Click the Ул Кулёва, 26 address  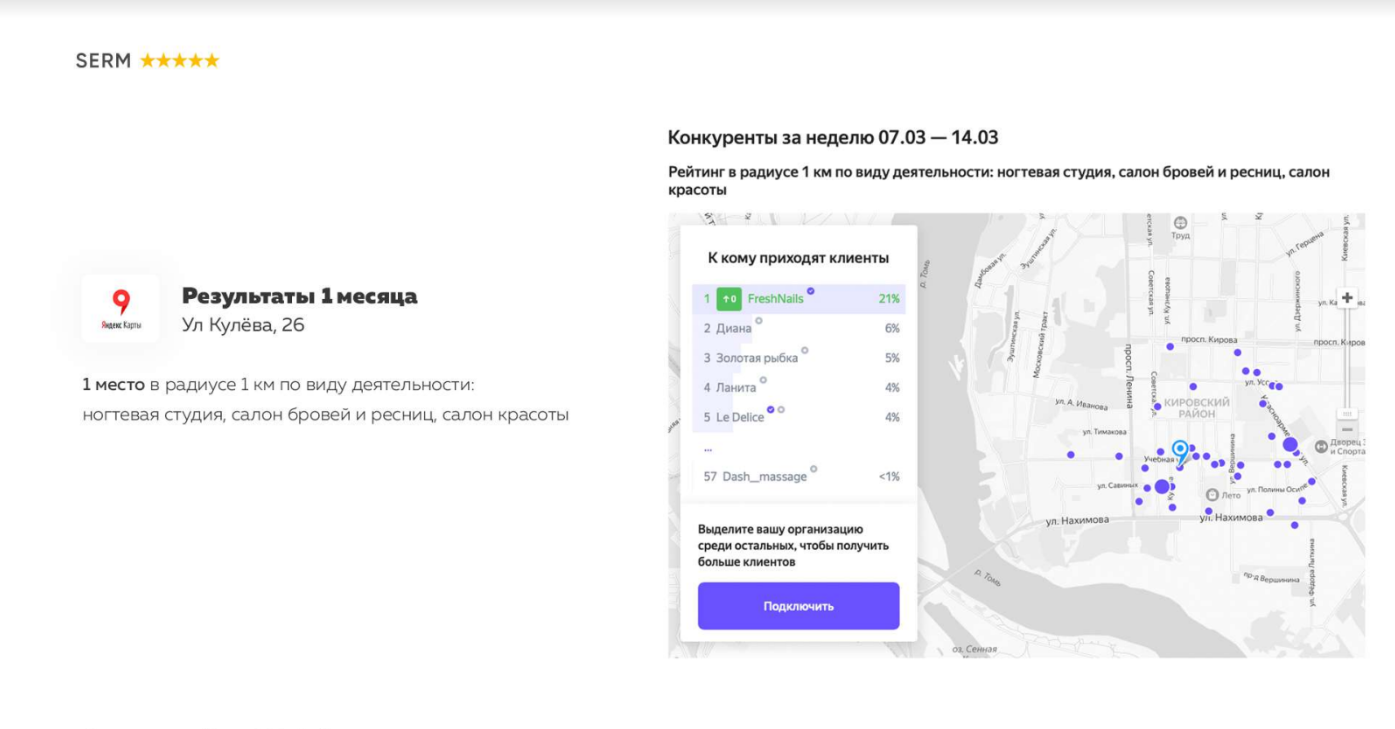243,325
